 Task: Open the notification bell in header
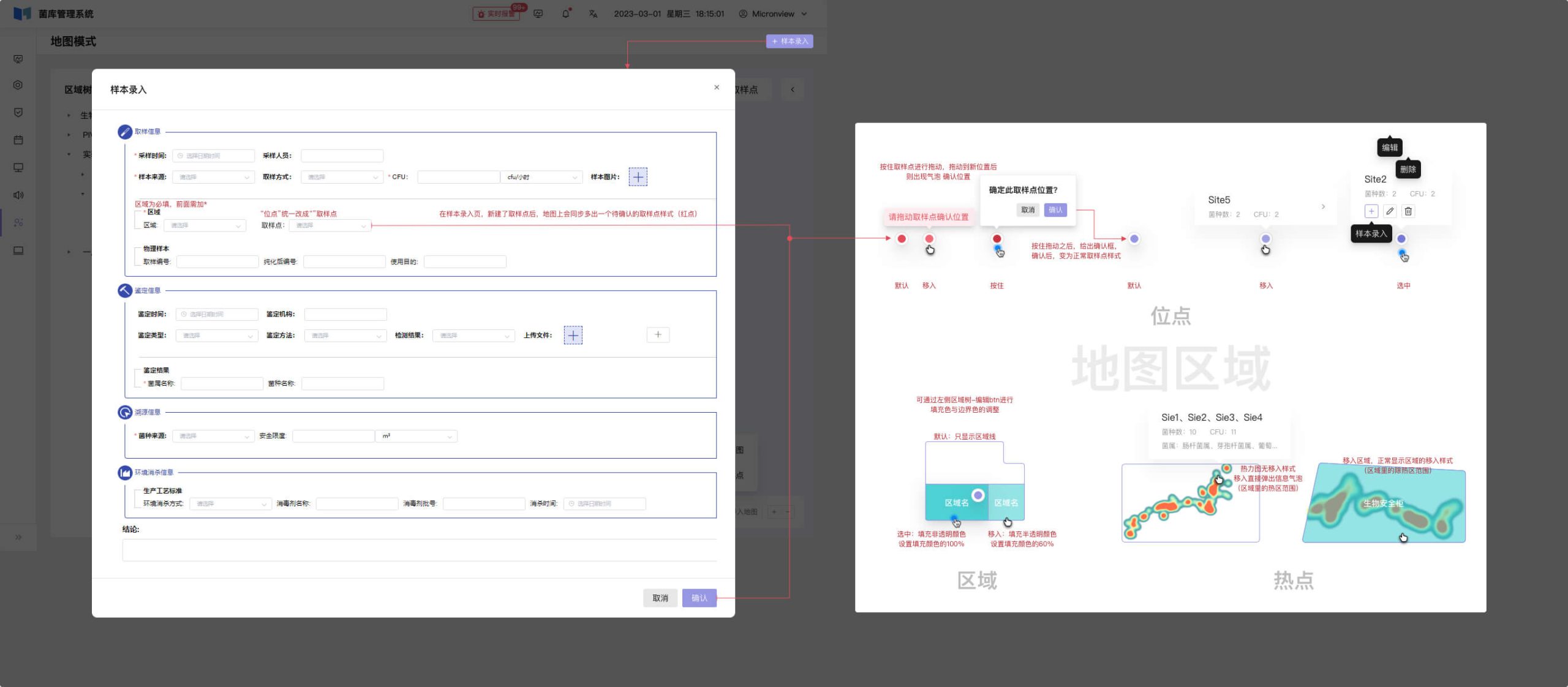pyautogui.click(x=565, y=13)
